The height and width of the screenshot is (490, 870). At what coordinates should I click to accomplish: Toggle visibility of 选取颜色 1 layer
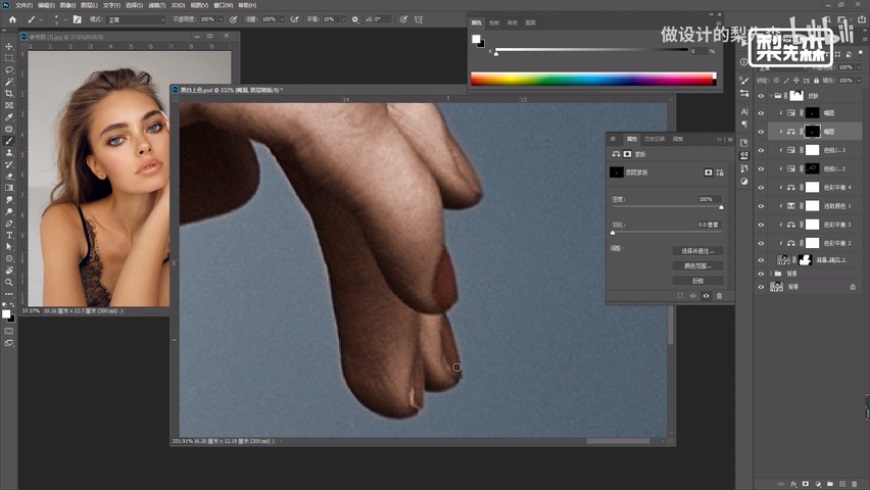click(761, 206)
